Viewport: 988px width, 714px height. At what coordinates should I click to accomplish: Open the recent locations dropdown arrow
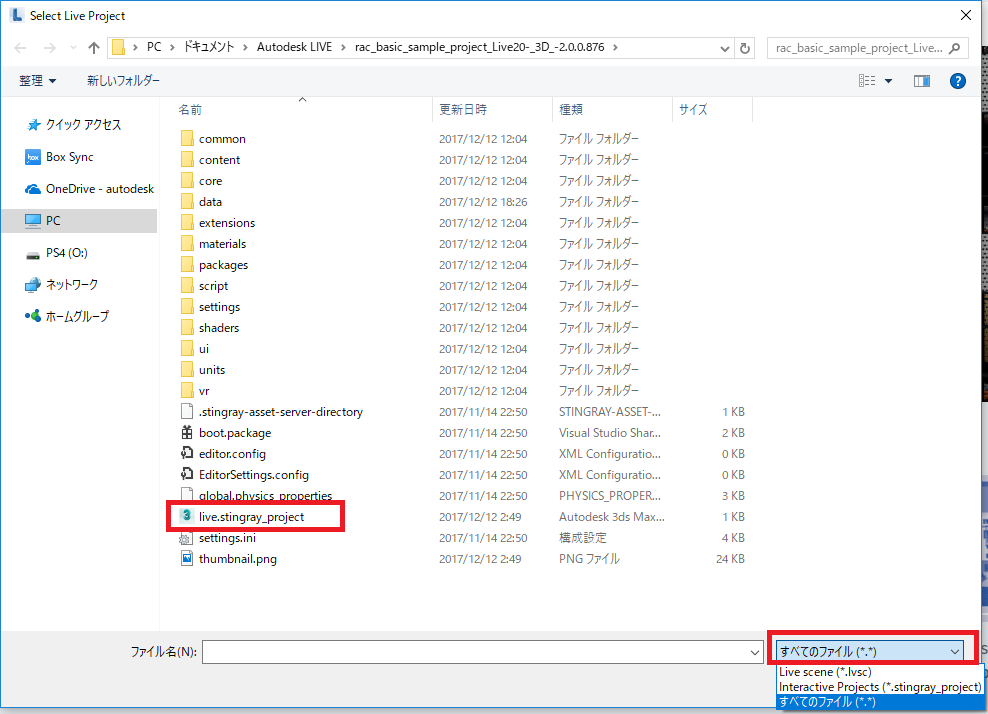73,48
